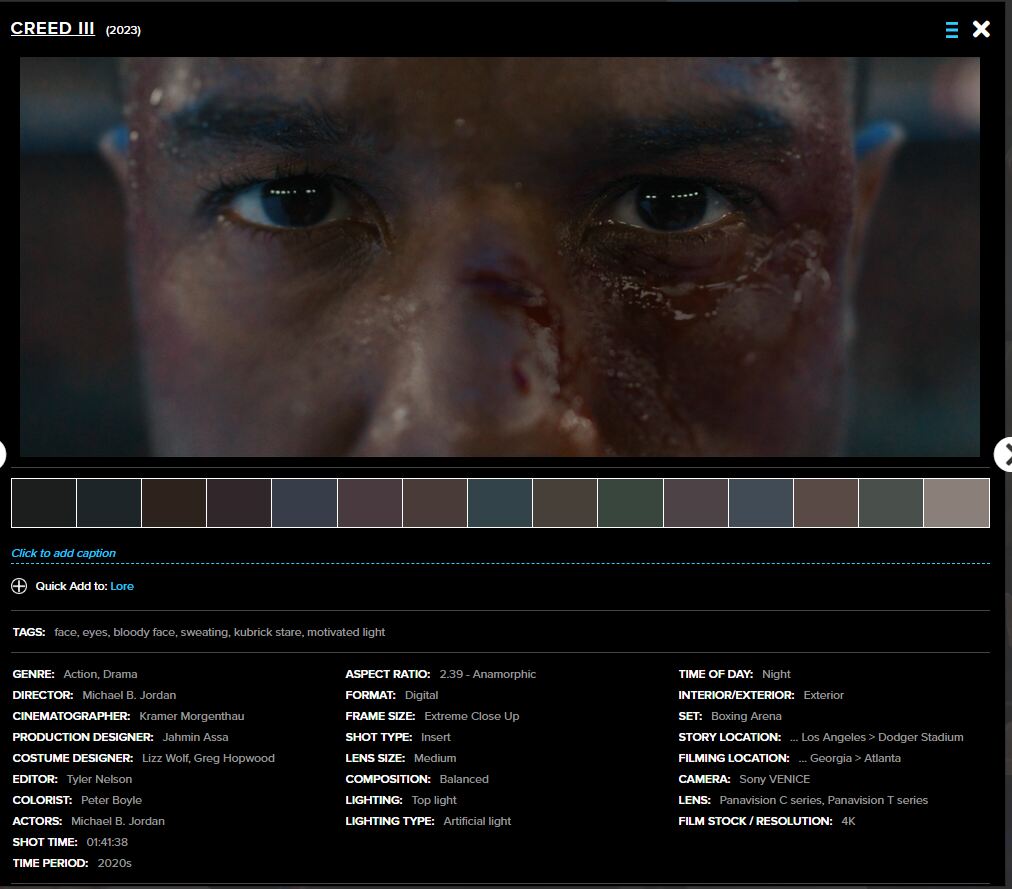Open the CREED III title link

click(x=52, y=29)
